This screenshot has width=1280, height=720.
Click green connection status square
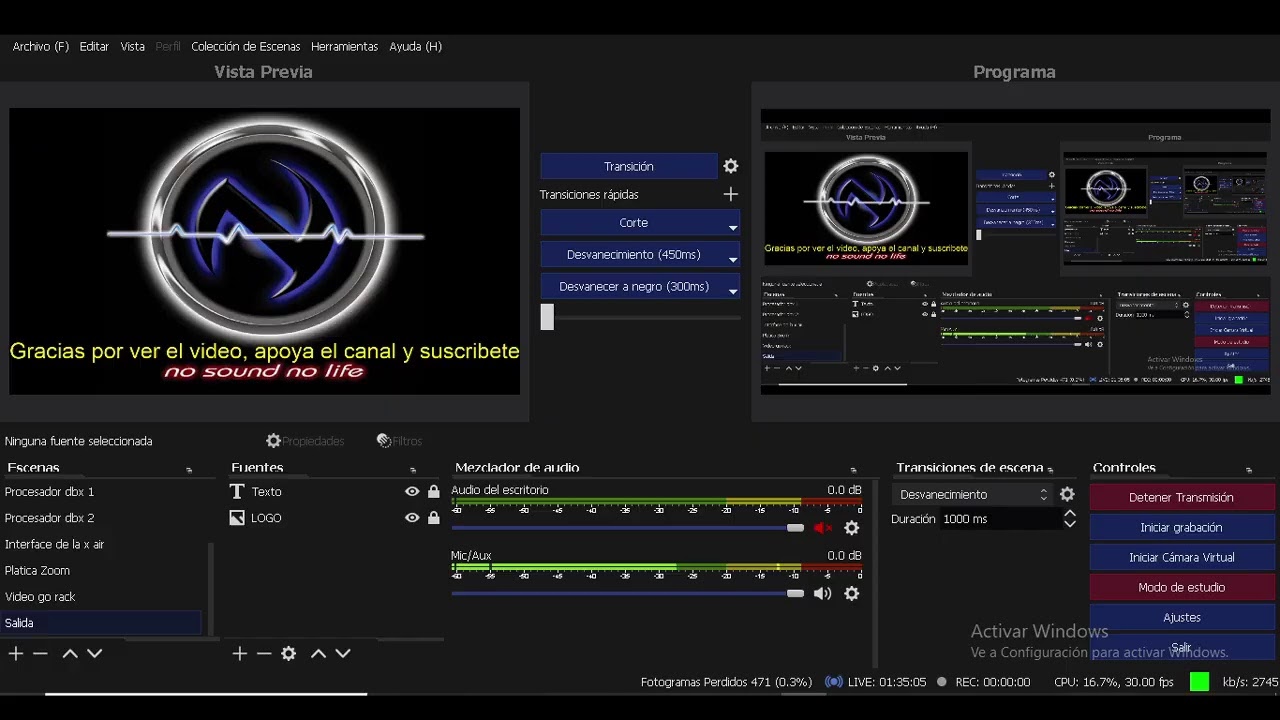[x=1200, y=682]
